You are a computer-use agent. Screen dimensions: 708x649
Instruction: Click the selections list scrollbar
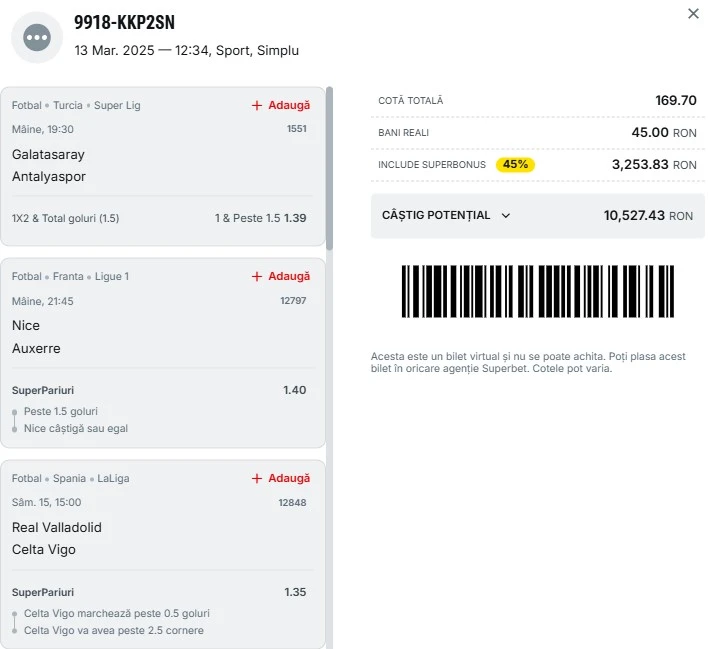pos(330,168)
